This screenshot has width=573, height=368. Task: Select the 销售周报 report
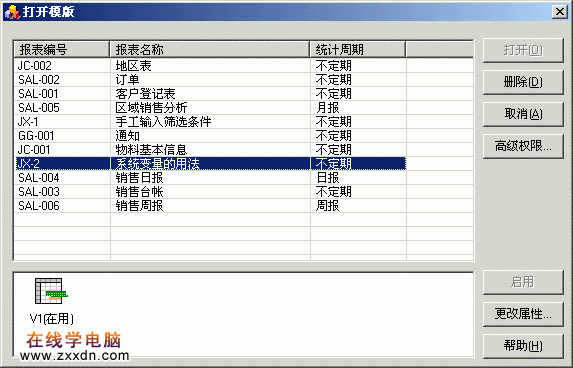[x=139, y=206]
